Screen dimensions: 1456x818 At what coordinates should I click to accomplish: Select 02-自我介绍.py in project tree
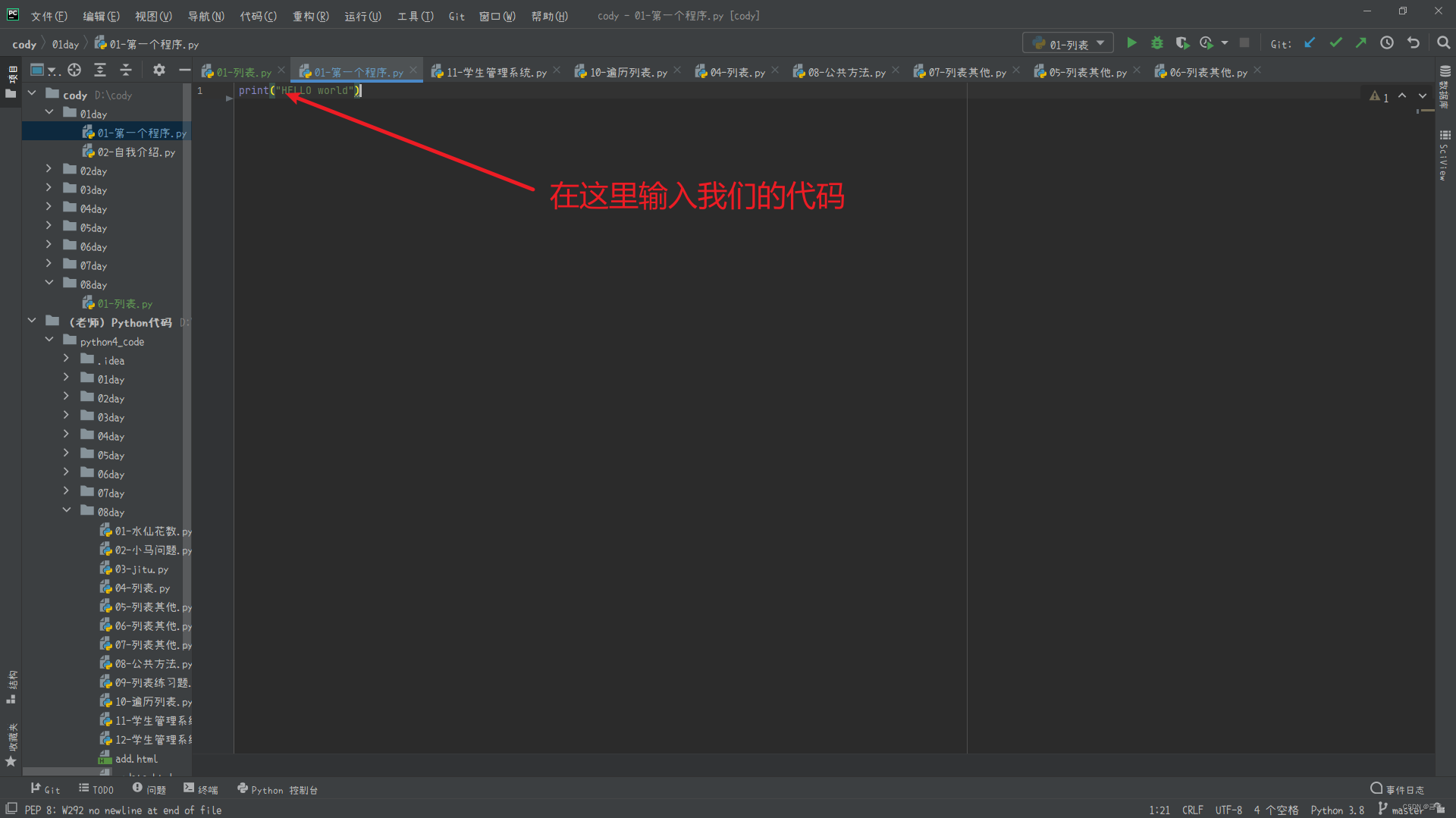point(129,152)
